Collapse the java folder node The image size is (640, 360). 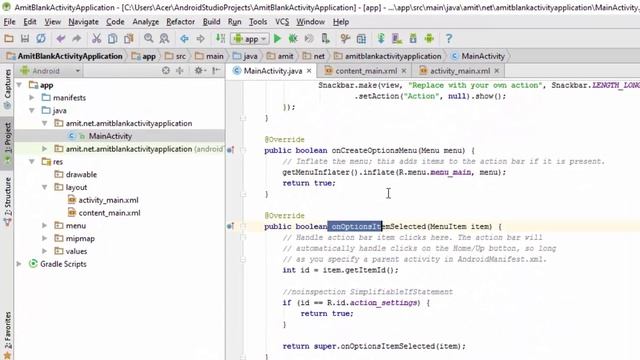32,111
